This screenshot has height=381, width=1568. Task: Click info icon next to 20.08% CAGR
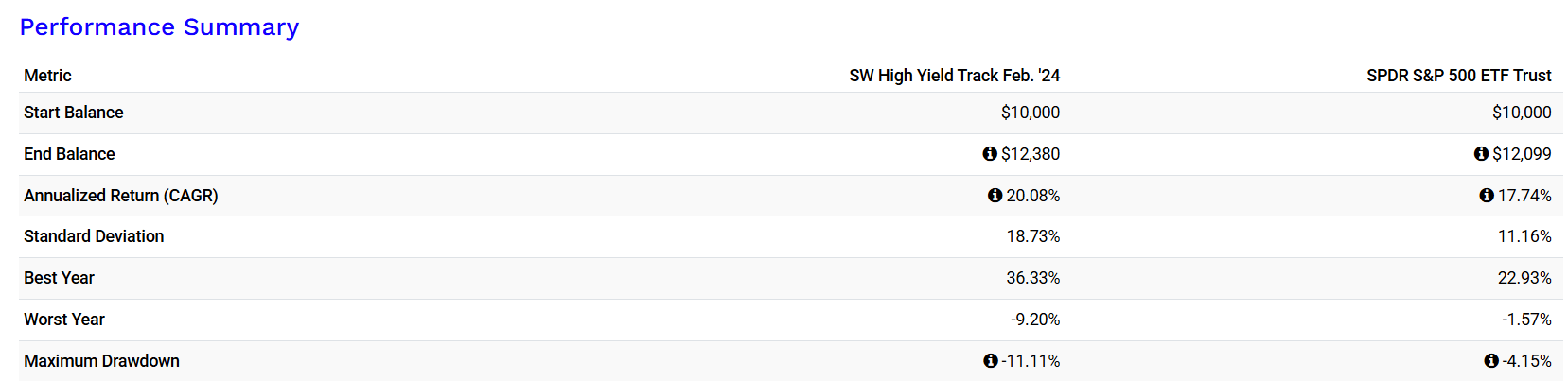click(x=995, y=195)
